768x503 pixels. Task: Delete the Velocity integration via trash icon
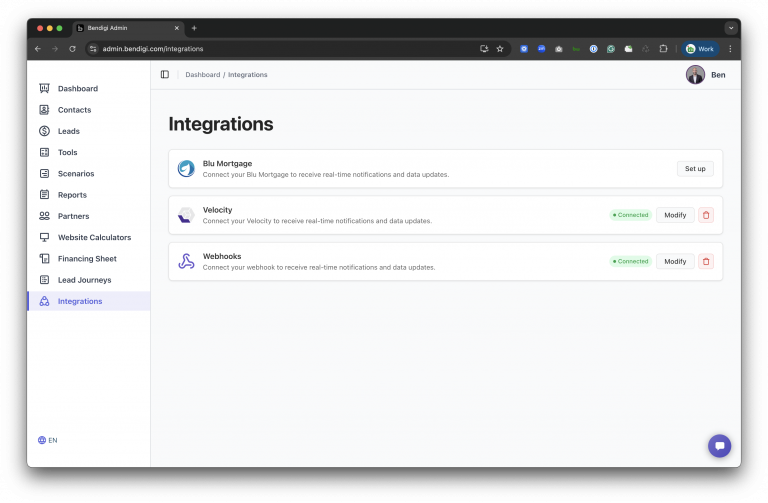click(x=706, y=215)
